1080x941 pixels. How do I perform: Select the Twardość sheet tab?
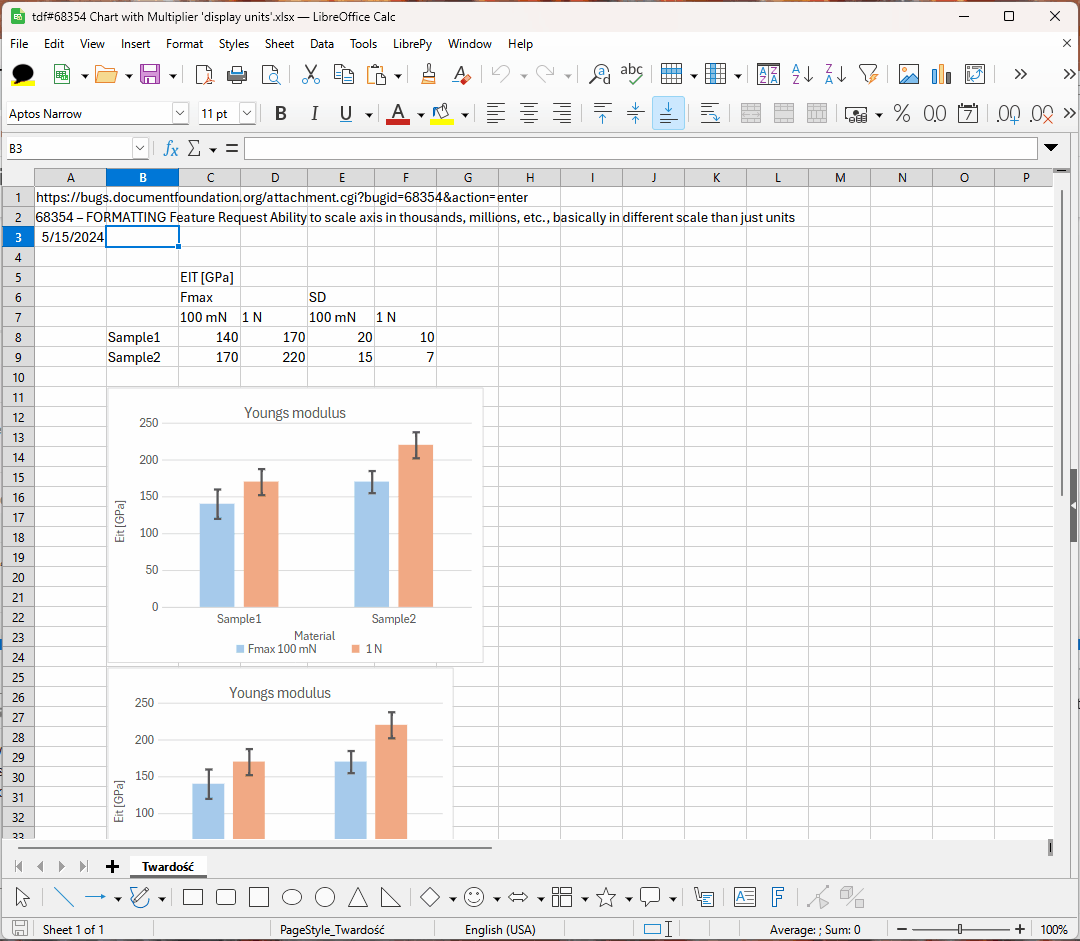[167, 867]
